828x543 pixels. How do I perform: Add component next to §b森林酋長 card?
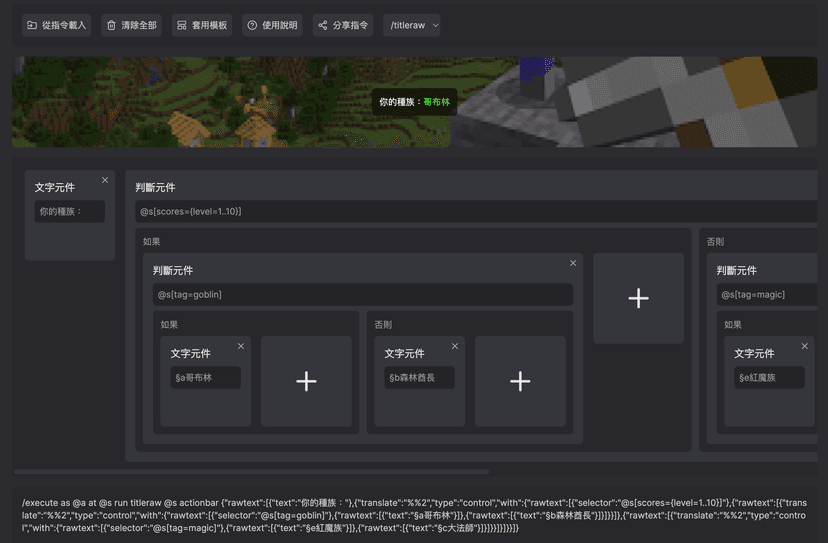coord(520,381)
